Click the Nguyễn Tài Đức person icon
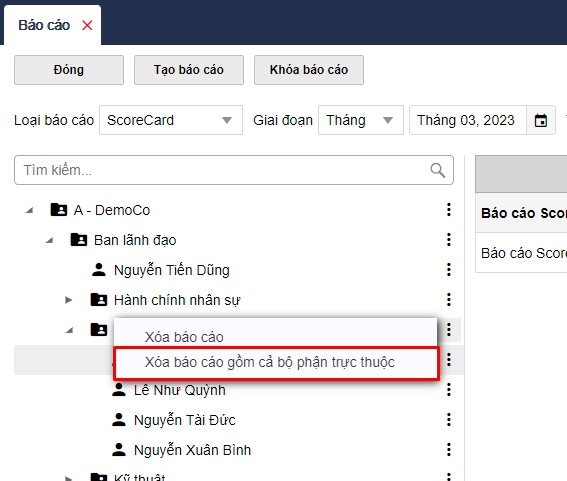Screen dimensions: 567x481 [119, 420]
